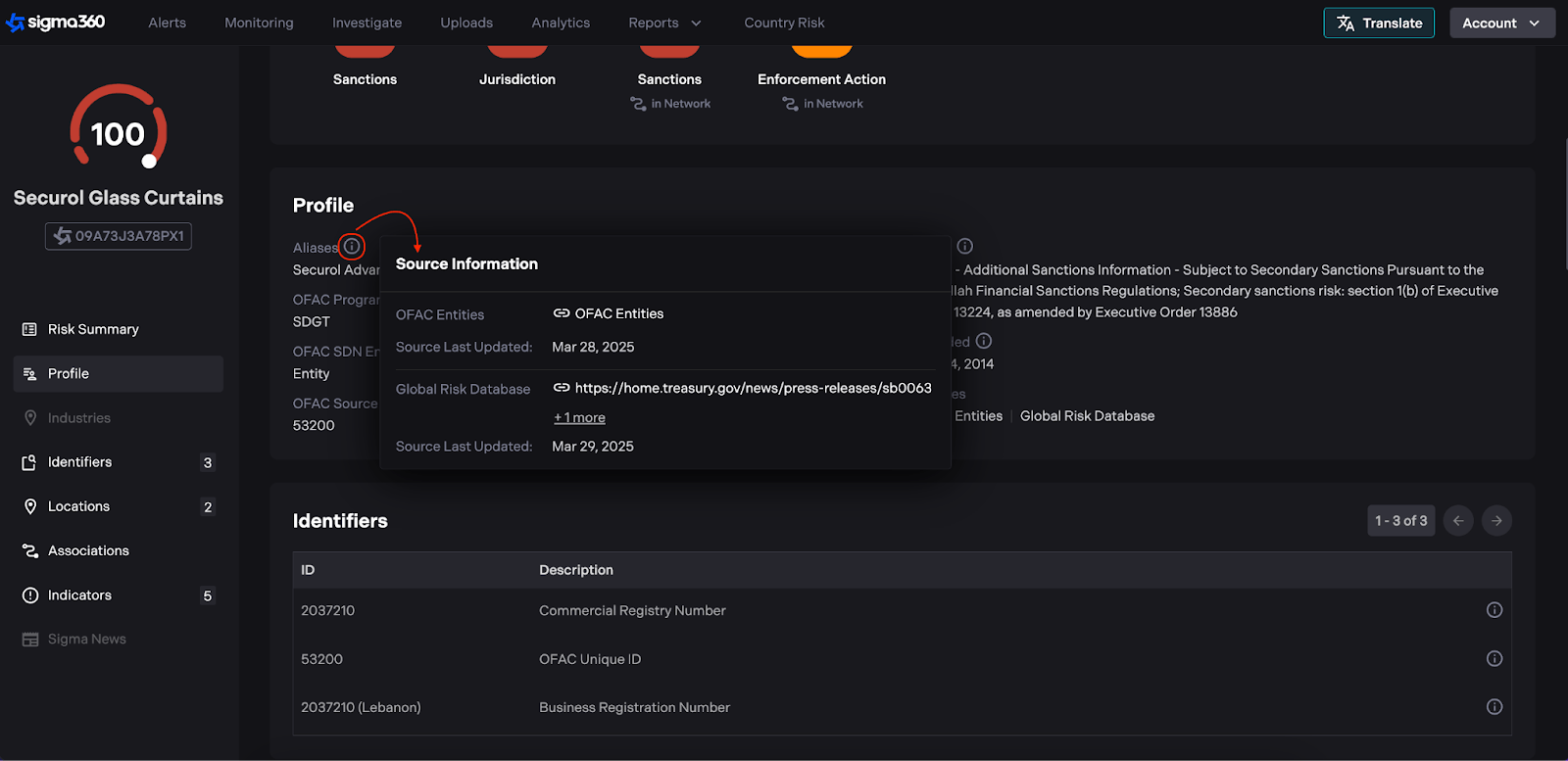Screen dimensions: 1568x761
Task: Open the OFAC Entities source link
Action: pos(618,313)
